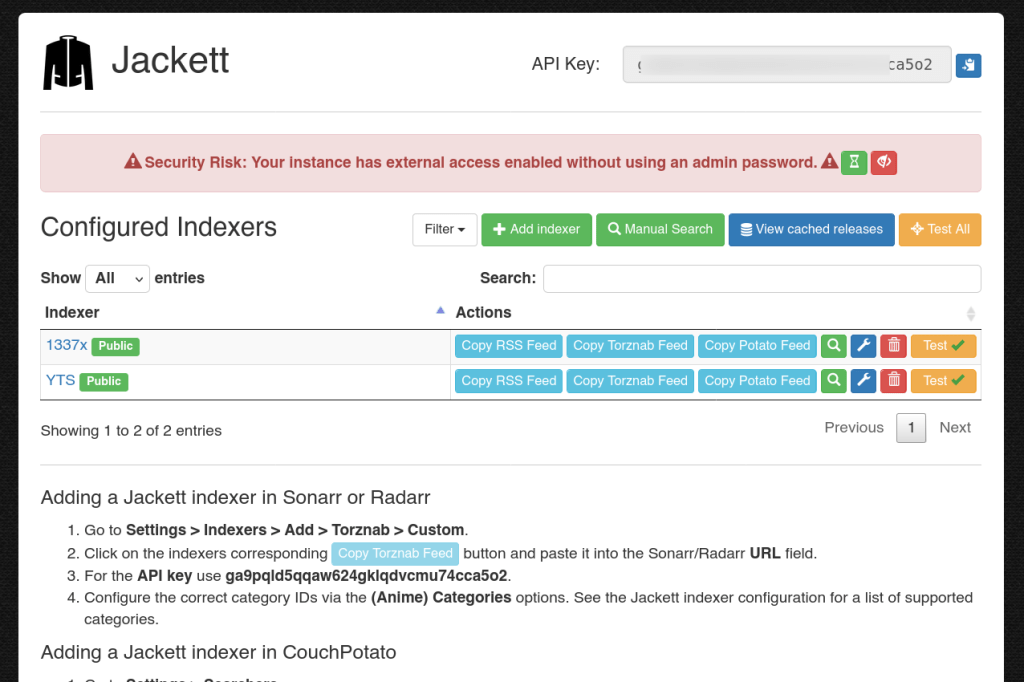Copy Potato Feed for YTS
Image resolution: width=1024 pixels, height=682 pixels.
(757, 381)
